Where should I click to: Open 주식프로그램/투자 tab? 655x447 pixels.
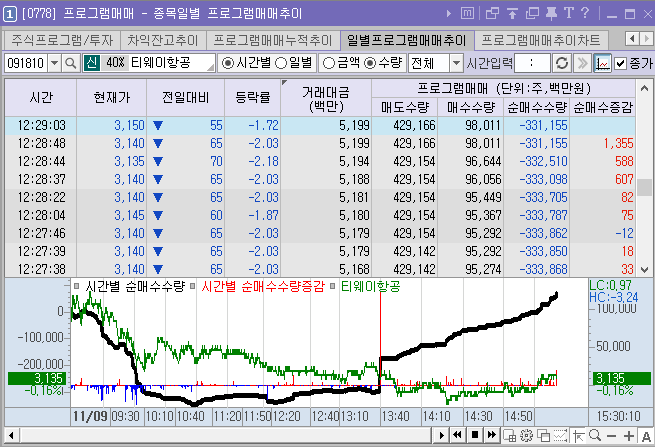click(x=62, y=40)
